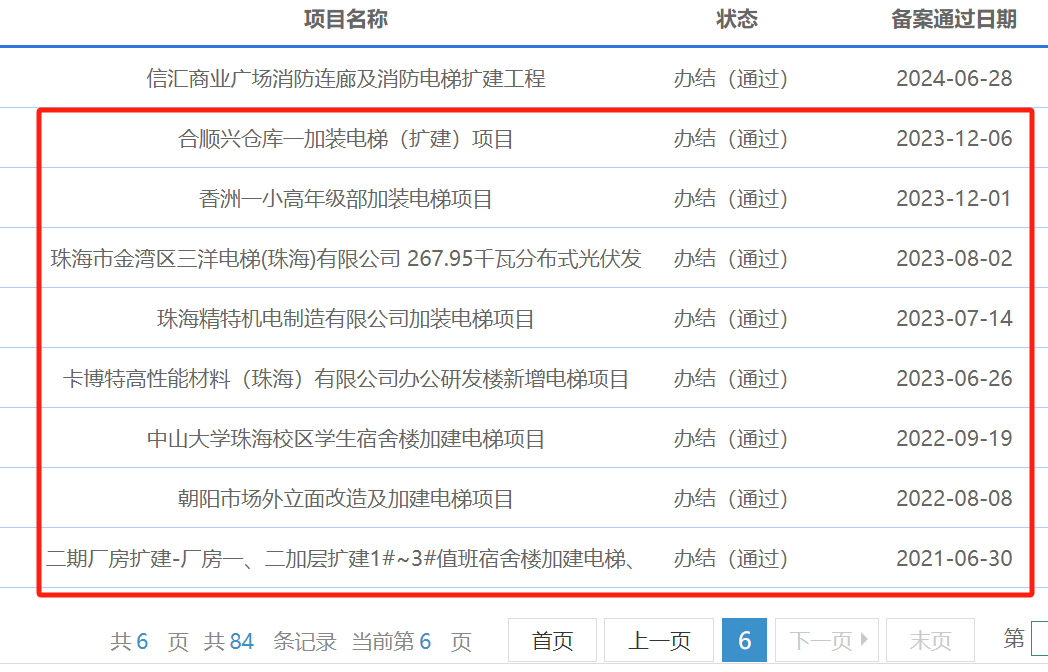Select date 2022-09-19 cell
This screenshot has width=1048, height=672.
(x=954, y=439)
